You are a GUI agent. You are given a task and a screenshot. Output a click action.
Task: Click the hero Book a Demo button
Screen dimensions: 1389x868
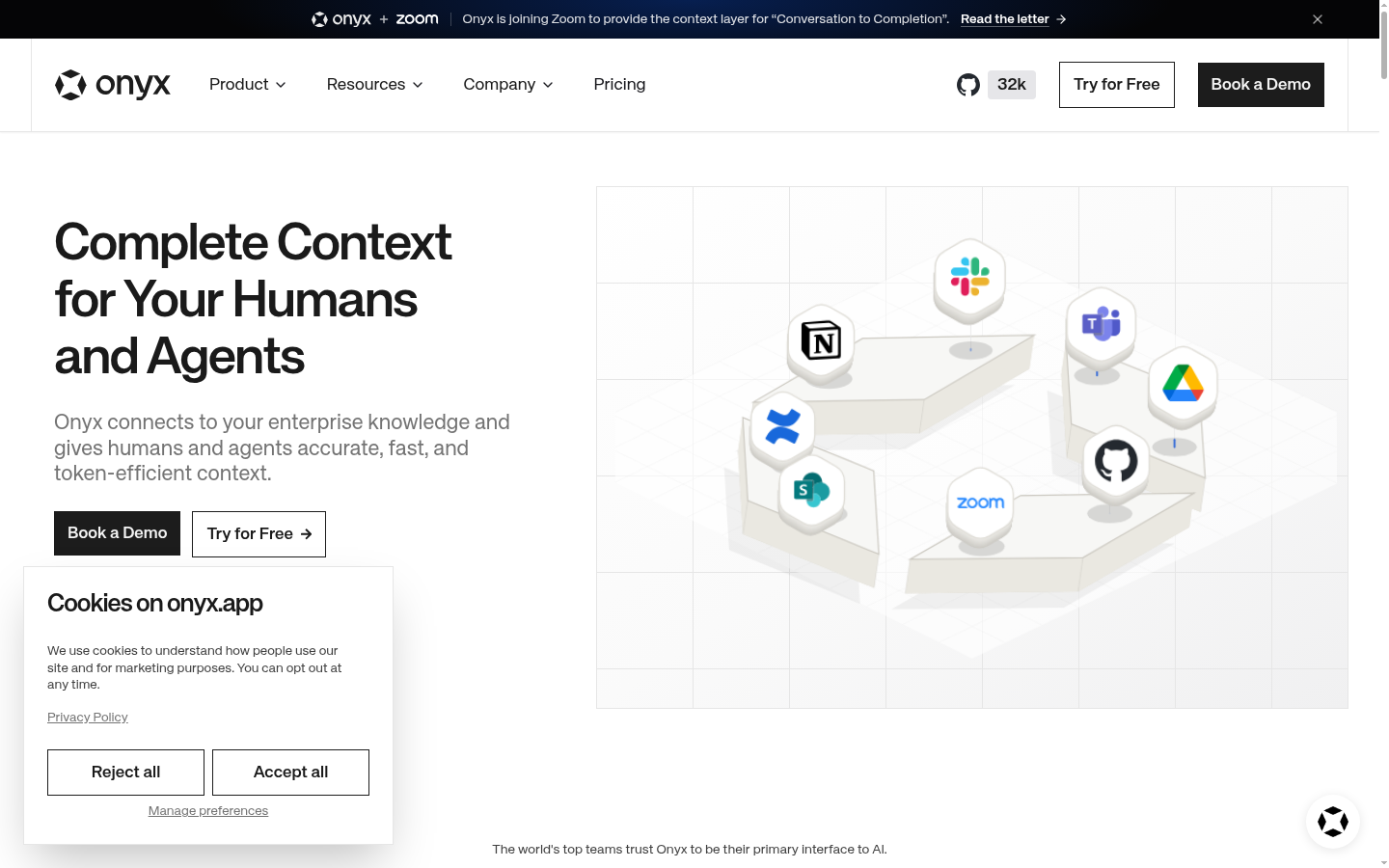click(x=117, y=533)
